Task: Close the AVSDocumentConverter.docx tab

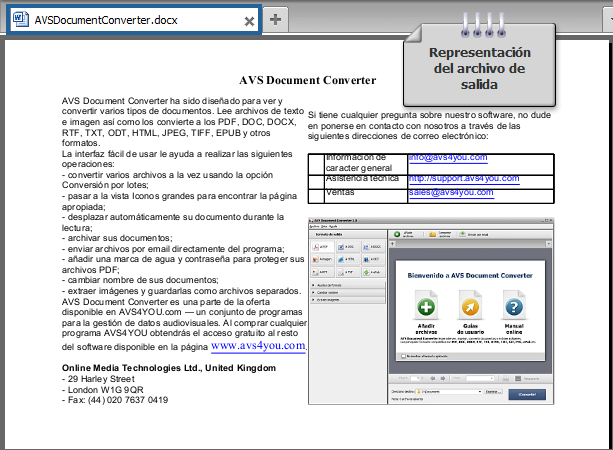Action: [249, 21]
